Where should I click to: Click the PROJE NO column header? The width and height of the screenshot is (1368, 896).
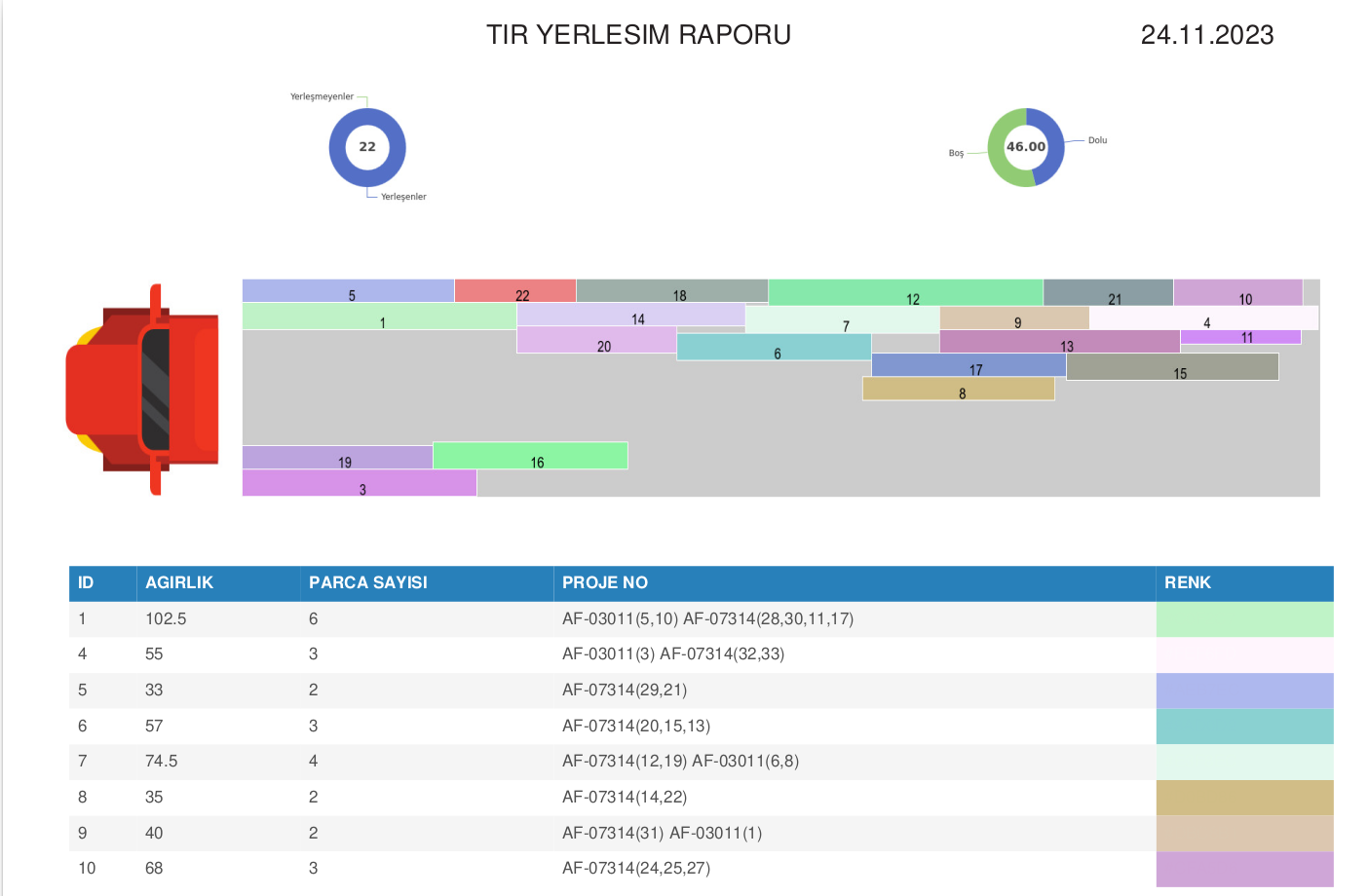[x=605, y=582]
